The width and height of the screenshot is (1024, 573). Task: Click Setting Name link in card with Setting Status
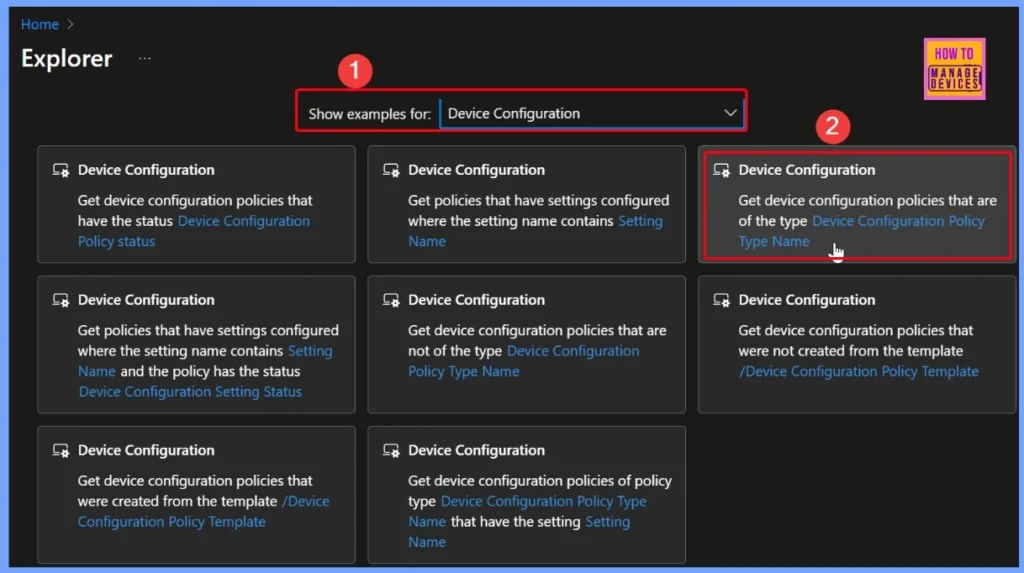coord(205,361)
